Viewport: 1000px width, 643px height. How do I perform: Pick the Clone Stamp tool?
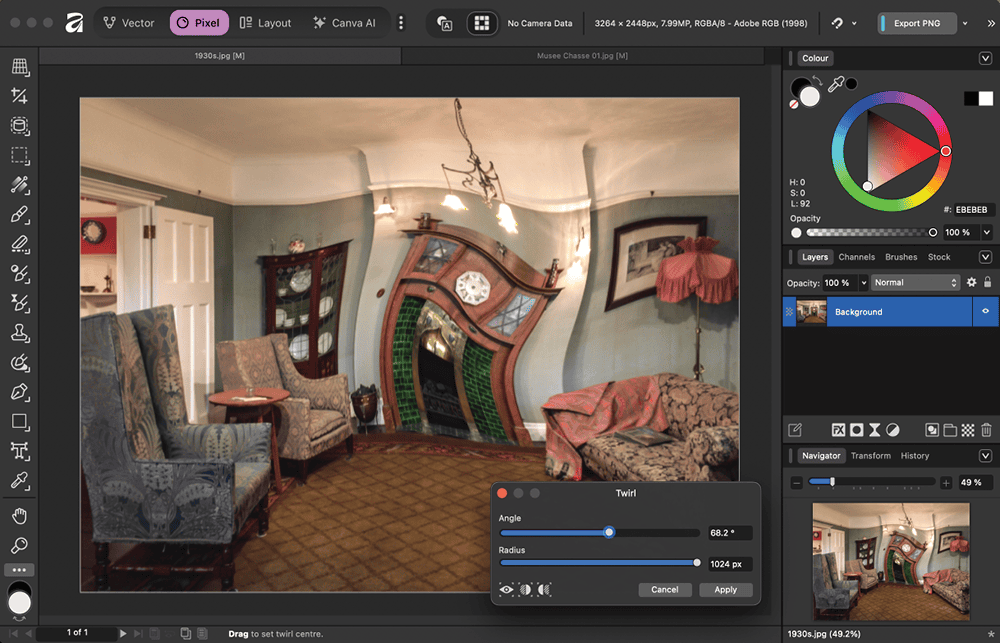coord(19,333)
